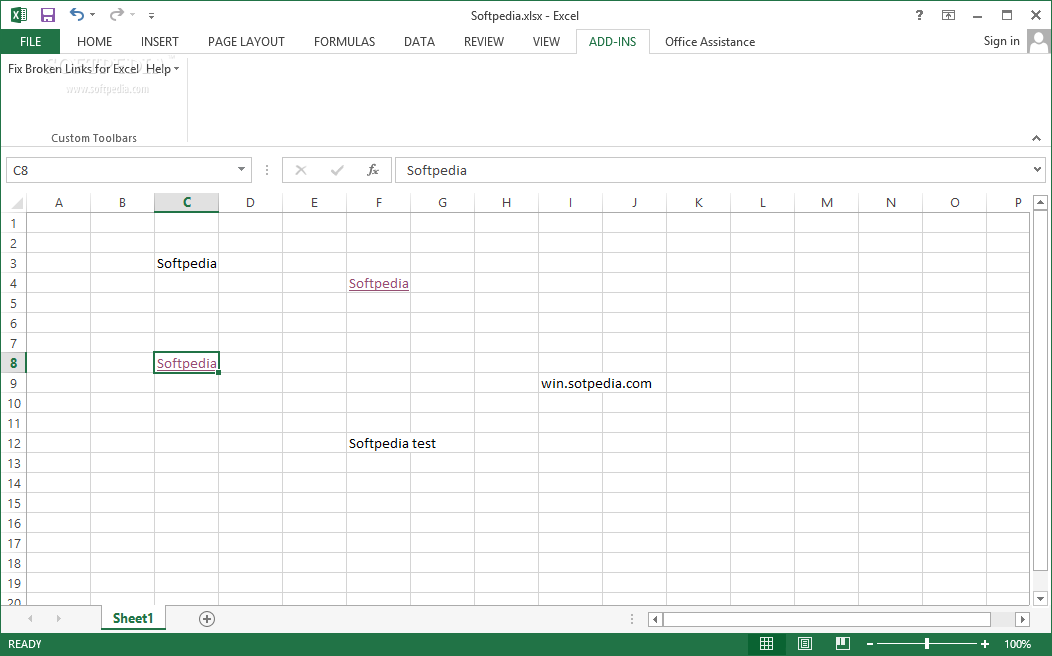The width and height of the screenshot is (1052, 656).
Task: Click the Enter checkmark formula button
Action: coord(337,170)
